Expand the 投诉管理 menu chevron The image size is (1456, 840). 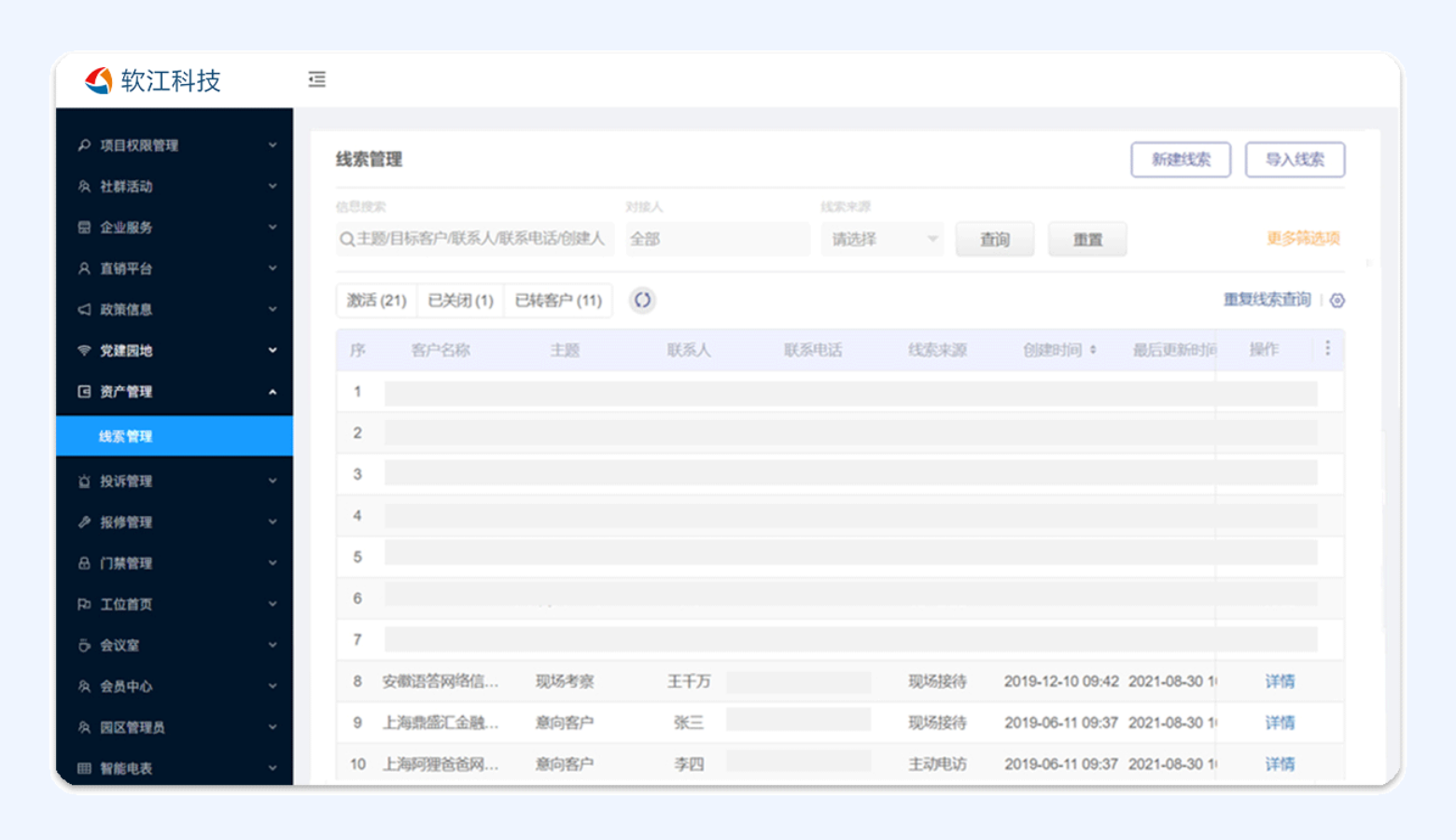pos(273,482)
